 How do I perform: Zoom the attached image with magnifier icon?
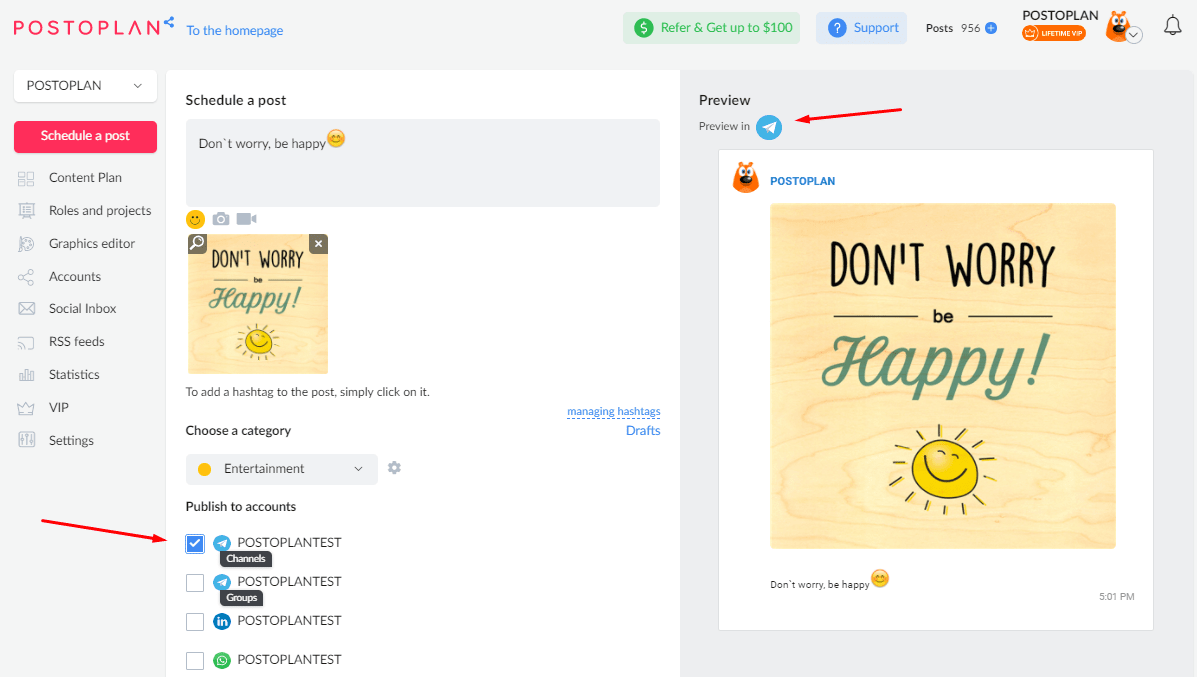[197, 243]
